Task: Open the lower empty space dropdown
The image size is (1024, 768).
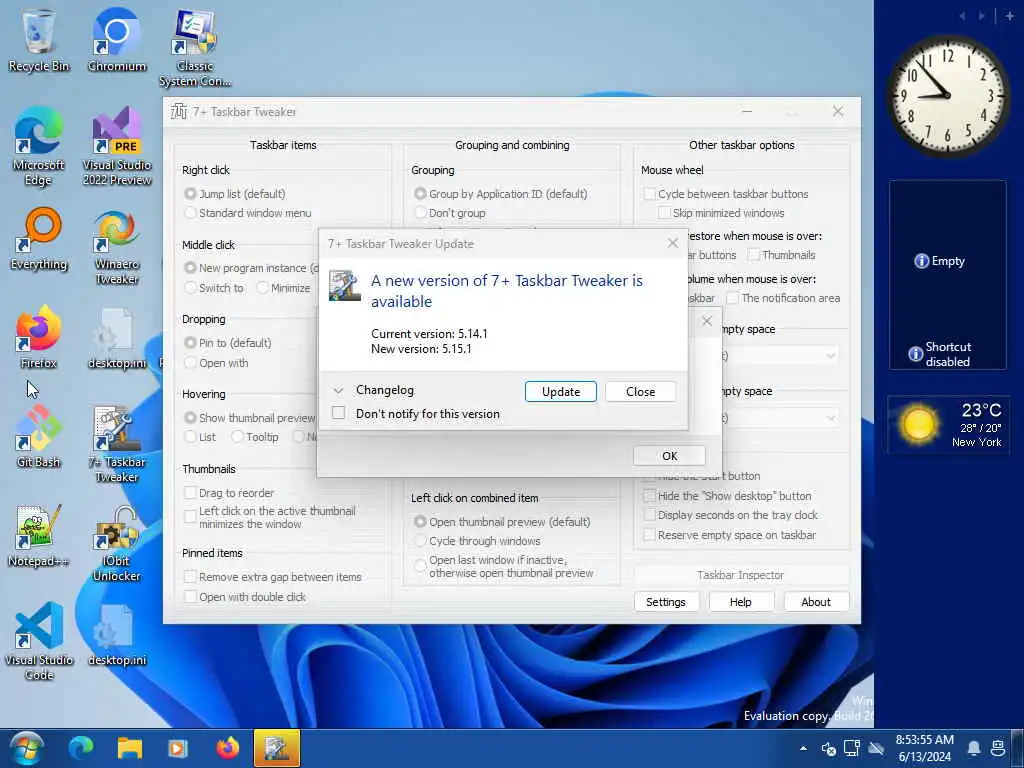Action: click(x=831, y=418)
